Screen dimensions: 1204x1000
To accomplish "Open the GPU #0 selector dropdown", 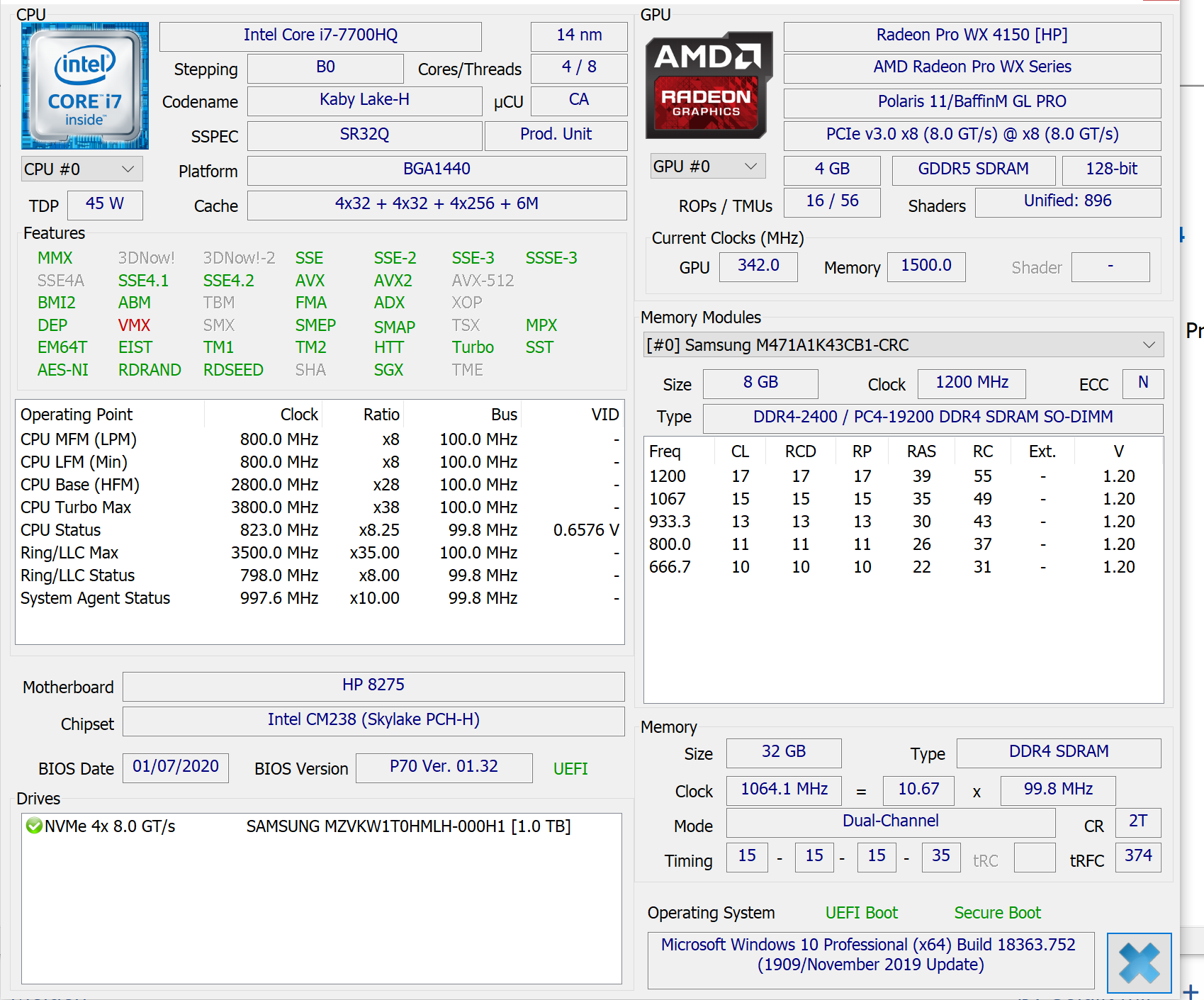I will tap(707, 167).
